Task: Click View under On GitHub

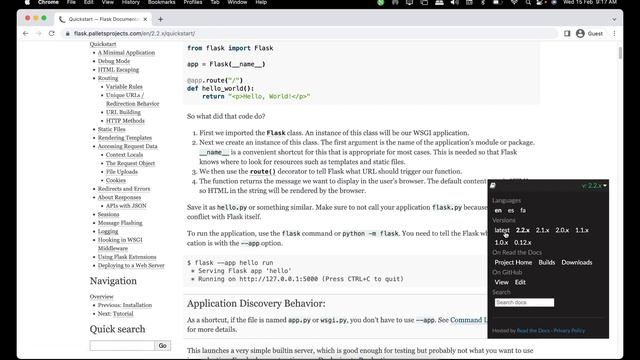Action: coord(501,282)
